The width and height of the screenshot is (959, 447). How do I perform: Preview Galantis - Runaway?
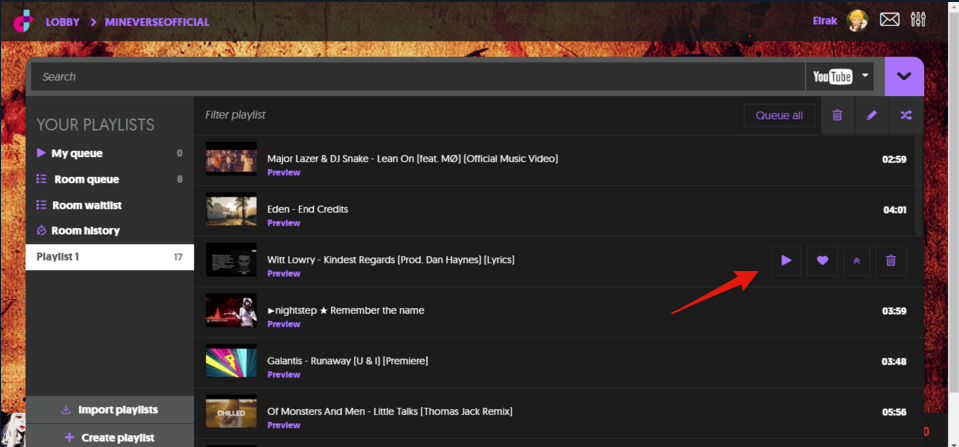point(284,375)
